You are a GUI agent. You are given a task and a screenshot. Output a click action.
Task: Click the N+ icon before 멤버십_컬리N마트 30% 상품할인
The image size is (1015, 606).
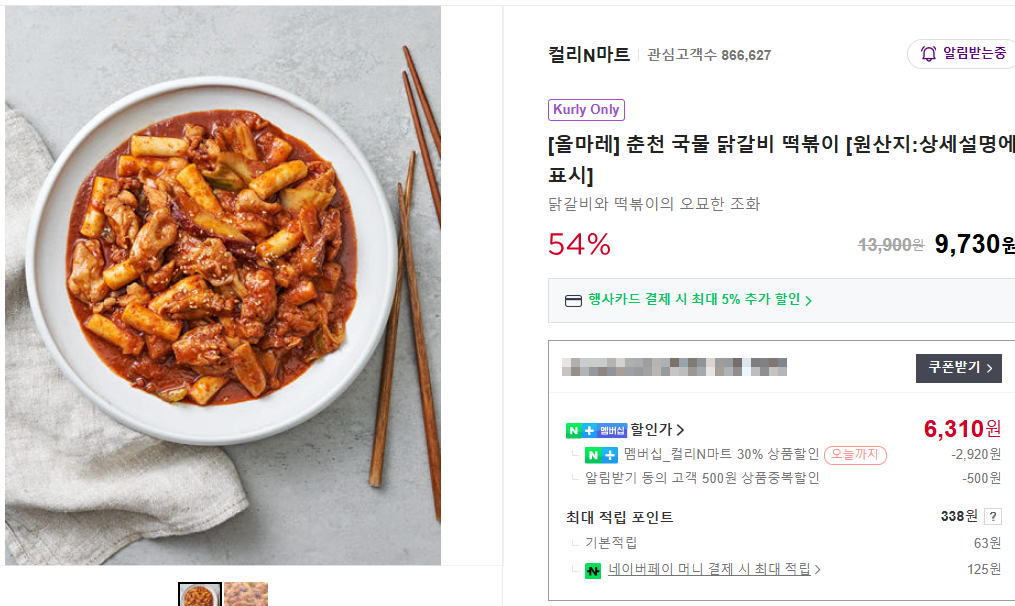tap(601, 455)
